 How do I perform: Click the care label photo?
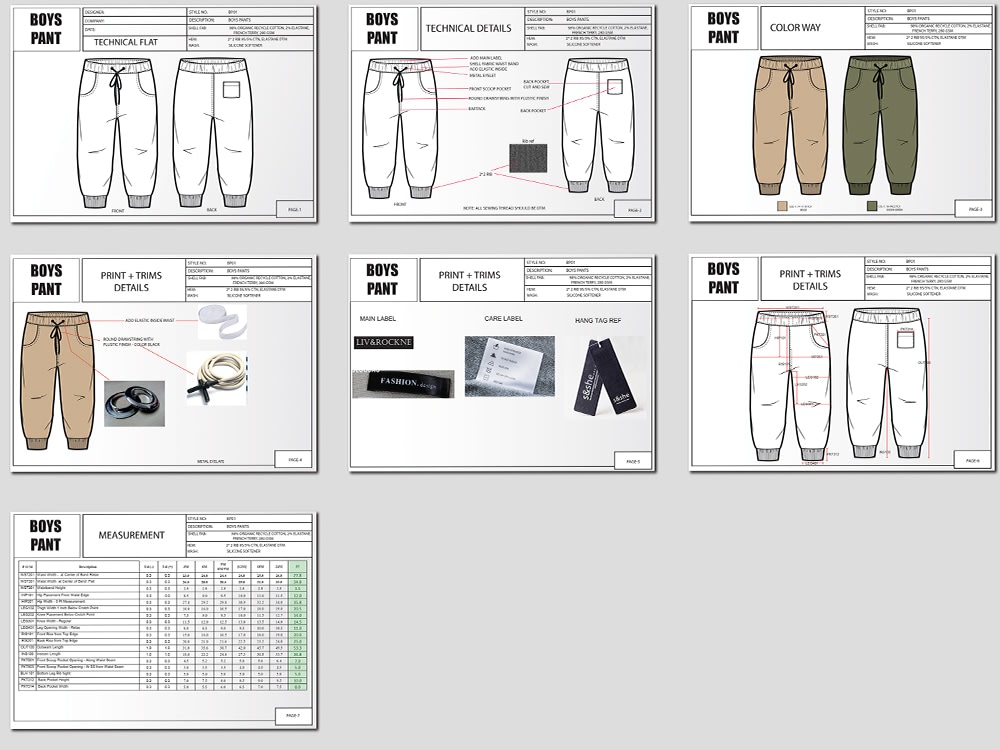coord(510,366)
